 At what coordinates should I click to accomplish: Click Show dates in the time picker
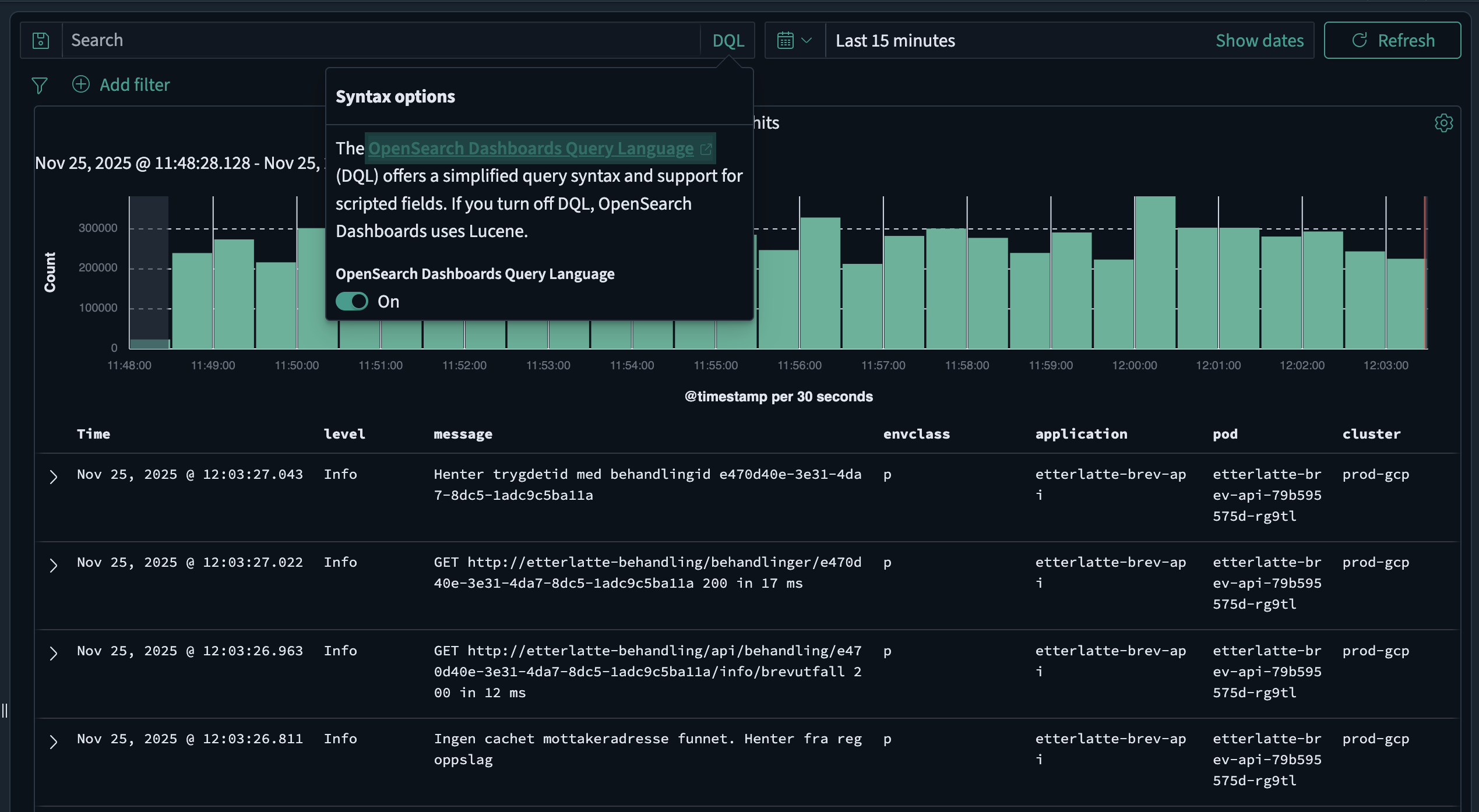1260,40
